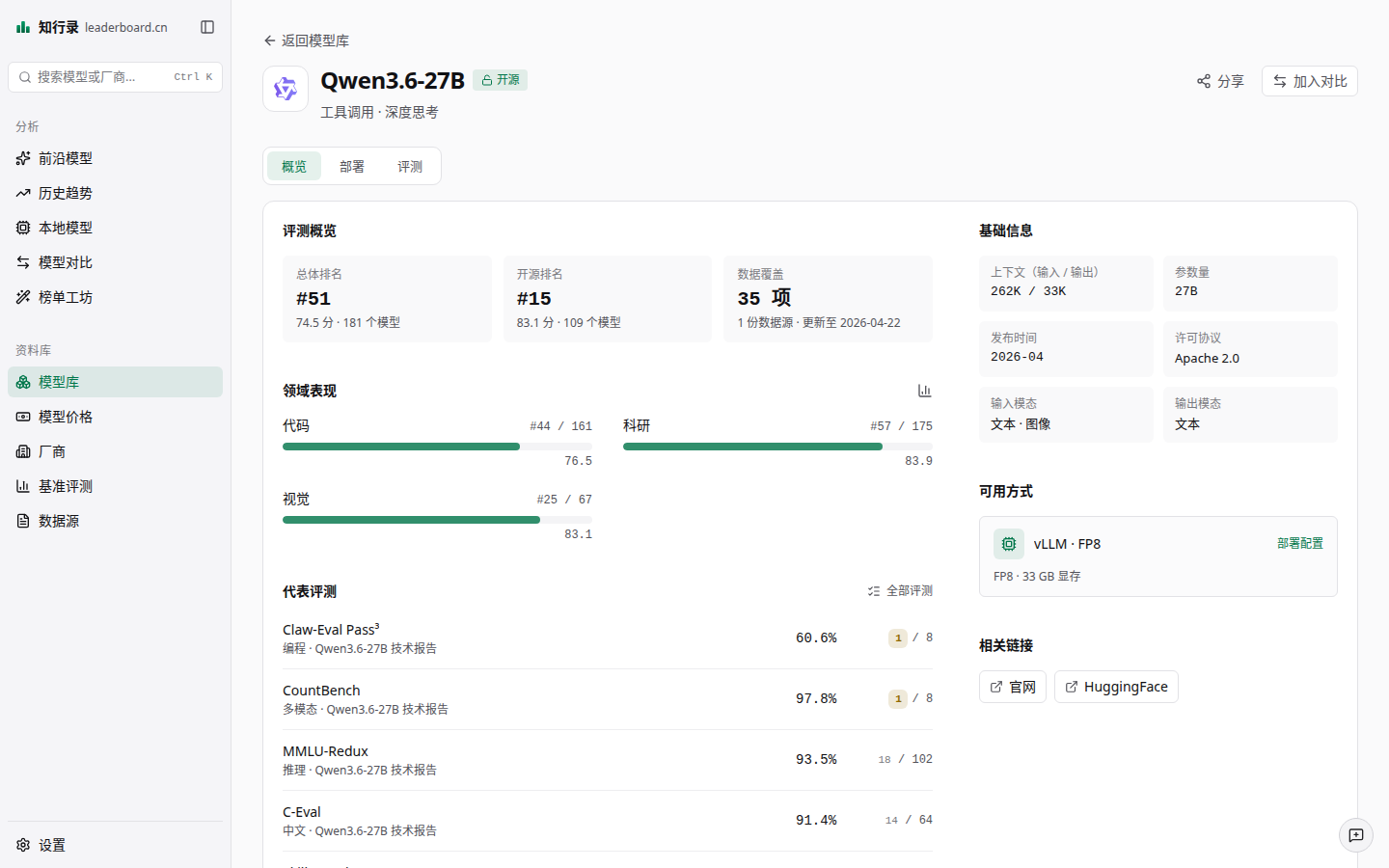The height and width of the screenshot is (868, 1389).
Task: Click the 输入模态 文本 · 图像 card
Action: tap(1066, 414)
